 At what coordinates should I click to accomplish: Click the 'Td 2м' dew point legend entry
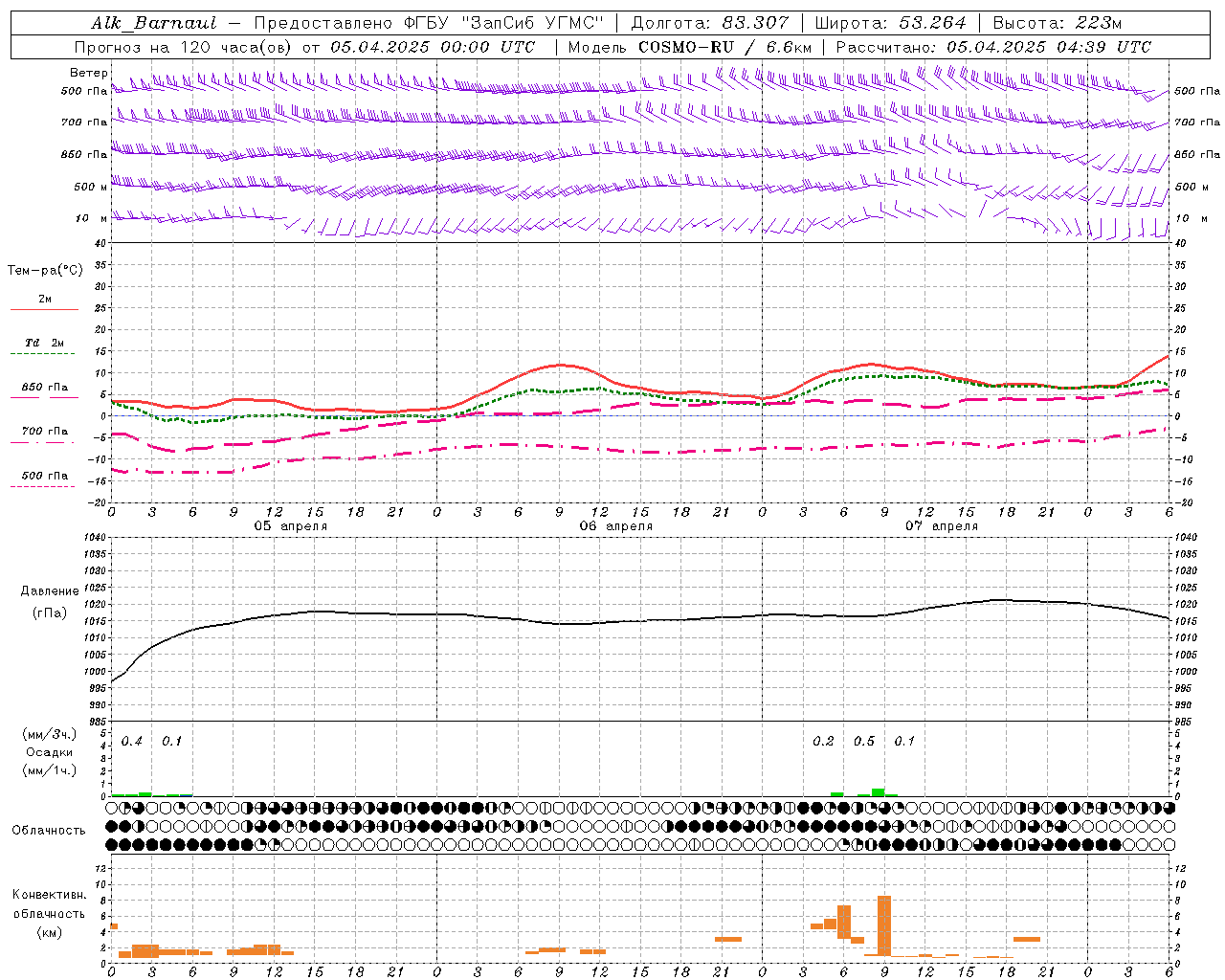pos(44,343)
